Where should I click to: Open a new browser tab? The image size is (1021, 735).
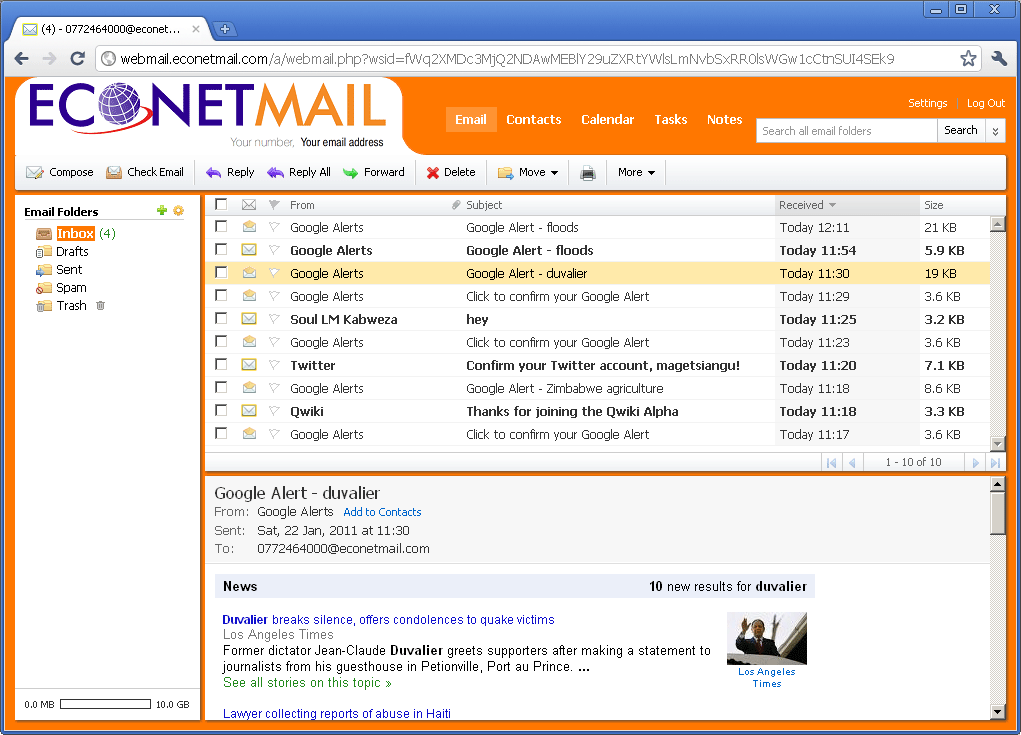[225, 29]
